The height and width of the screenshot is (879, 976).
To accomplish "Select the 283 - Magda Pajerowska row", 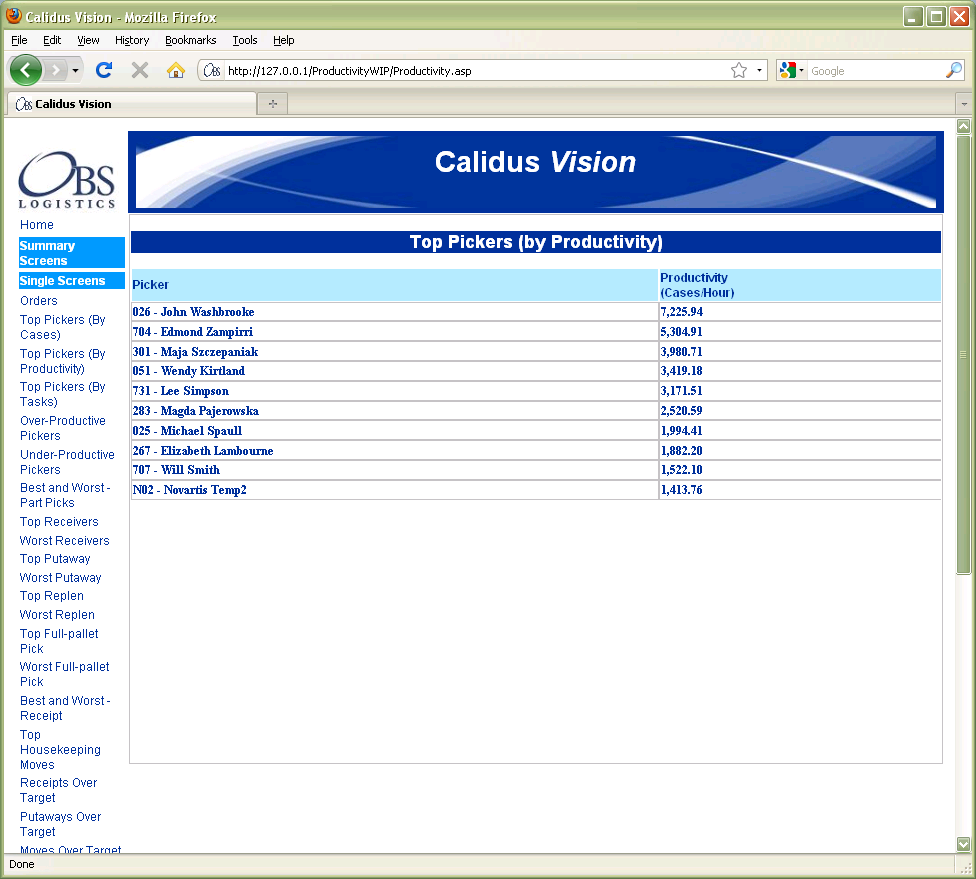I will [536, 411].
